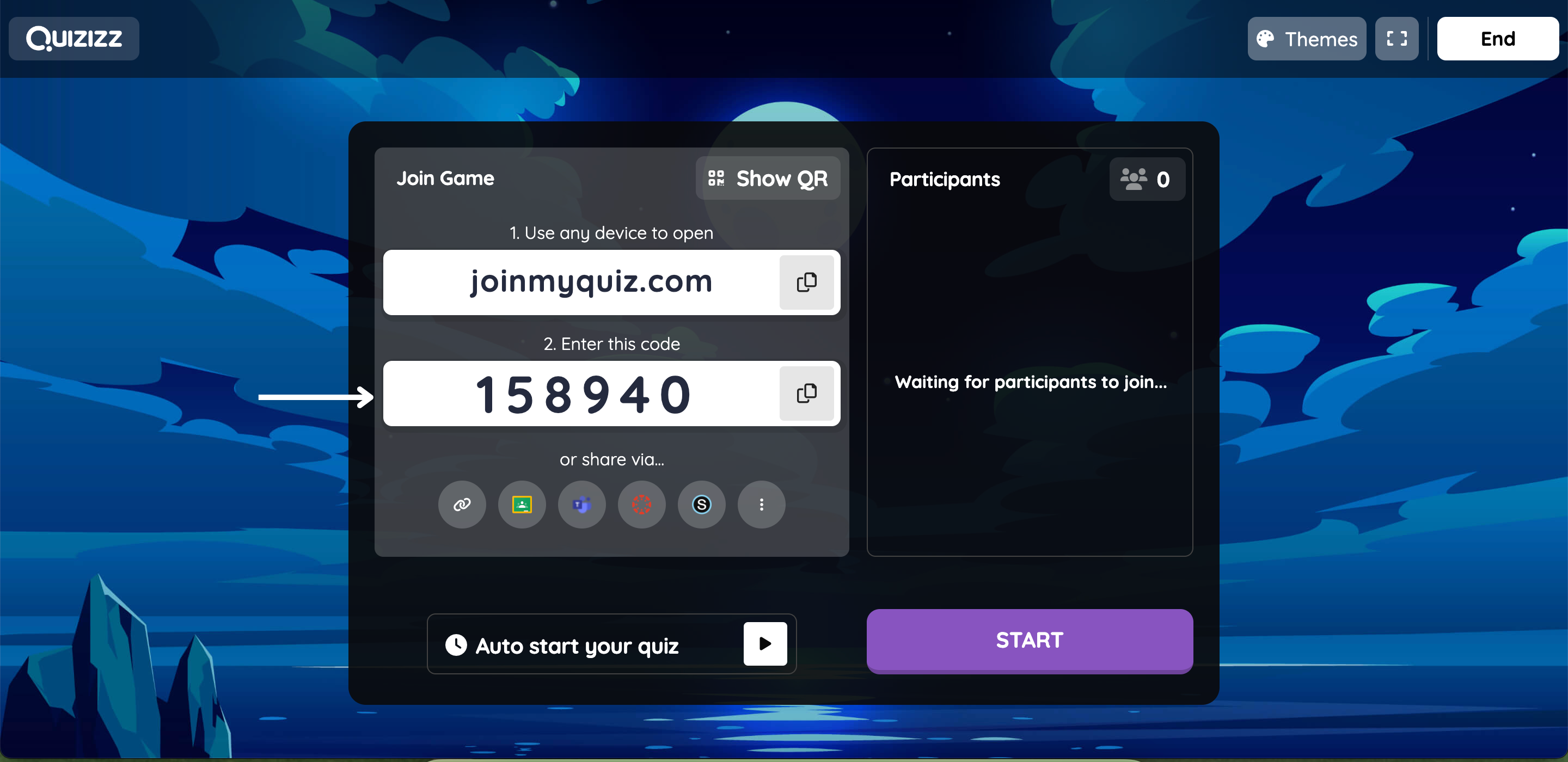This screenshot has height=762, width=1568.
Task: Click the Schoology share icon
Action: point(702,503)
